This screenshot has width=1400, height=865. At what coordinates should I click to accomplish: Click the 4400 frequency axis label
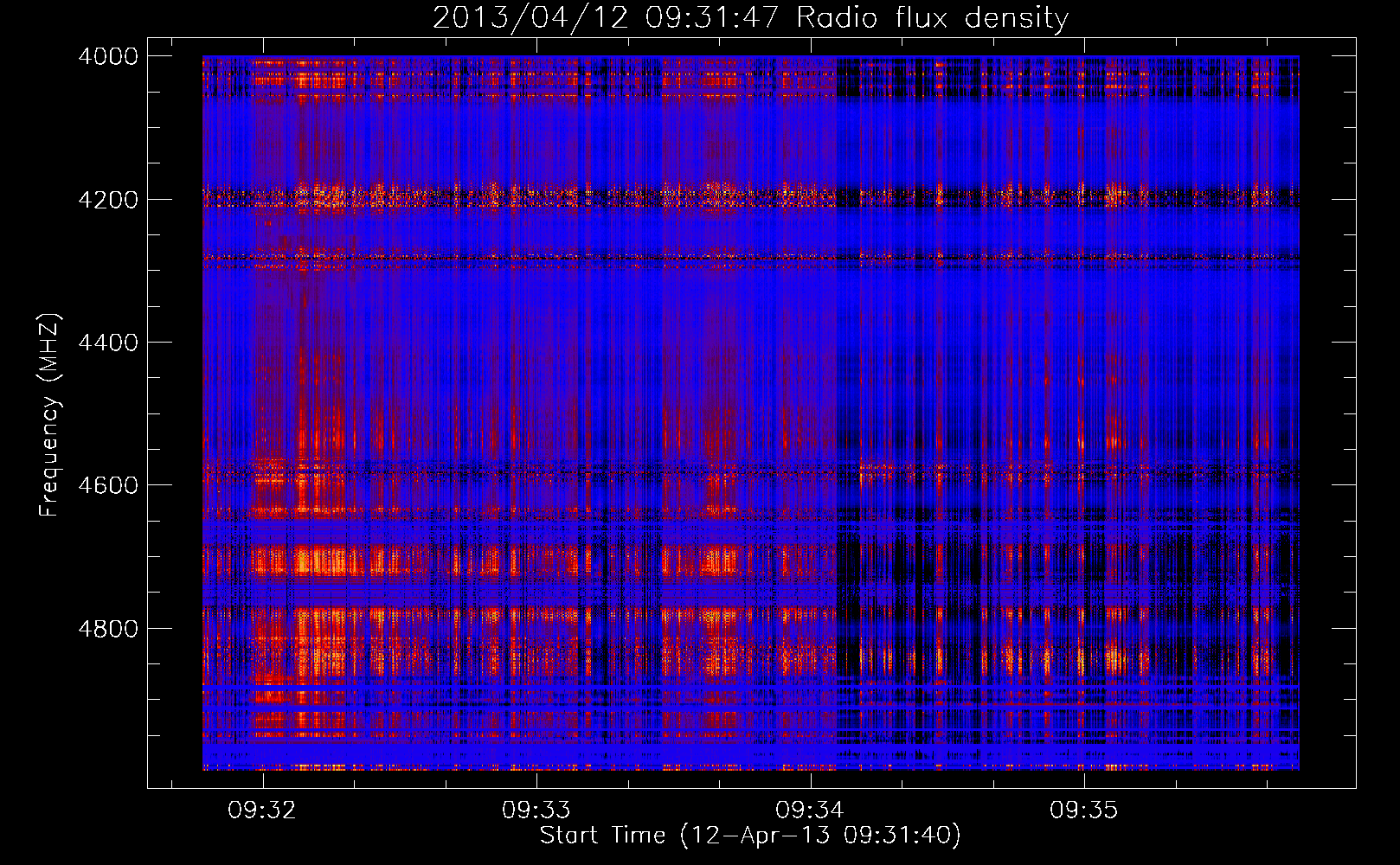pos(108,343)
